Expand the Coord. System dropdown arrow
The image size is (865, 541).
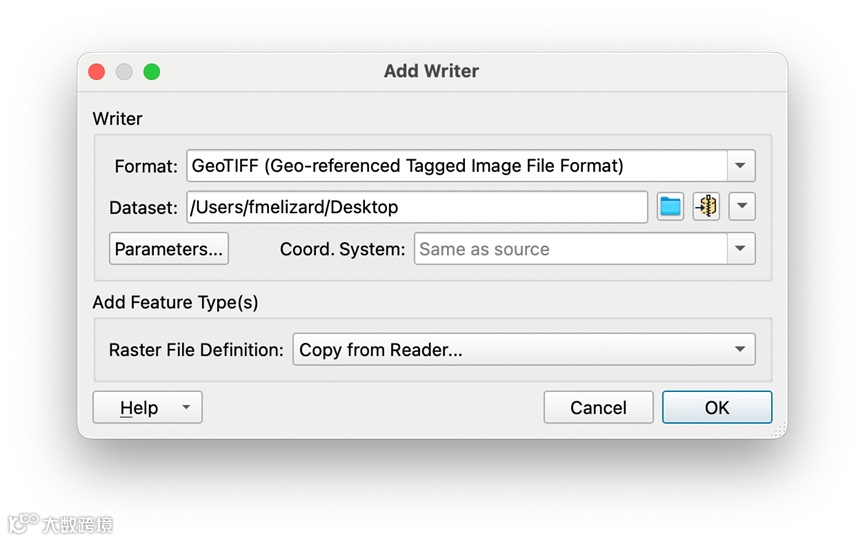click(x=741, y=249)
